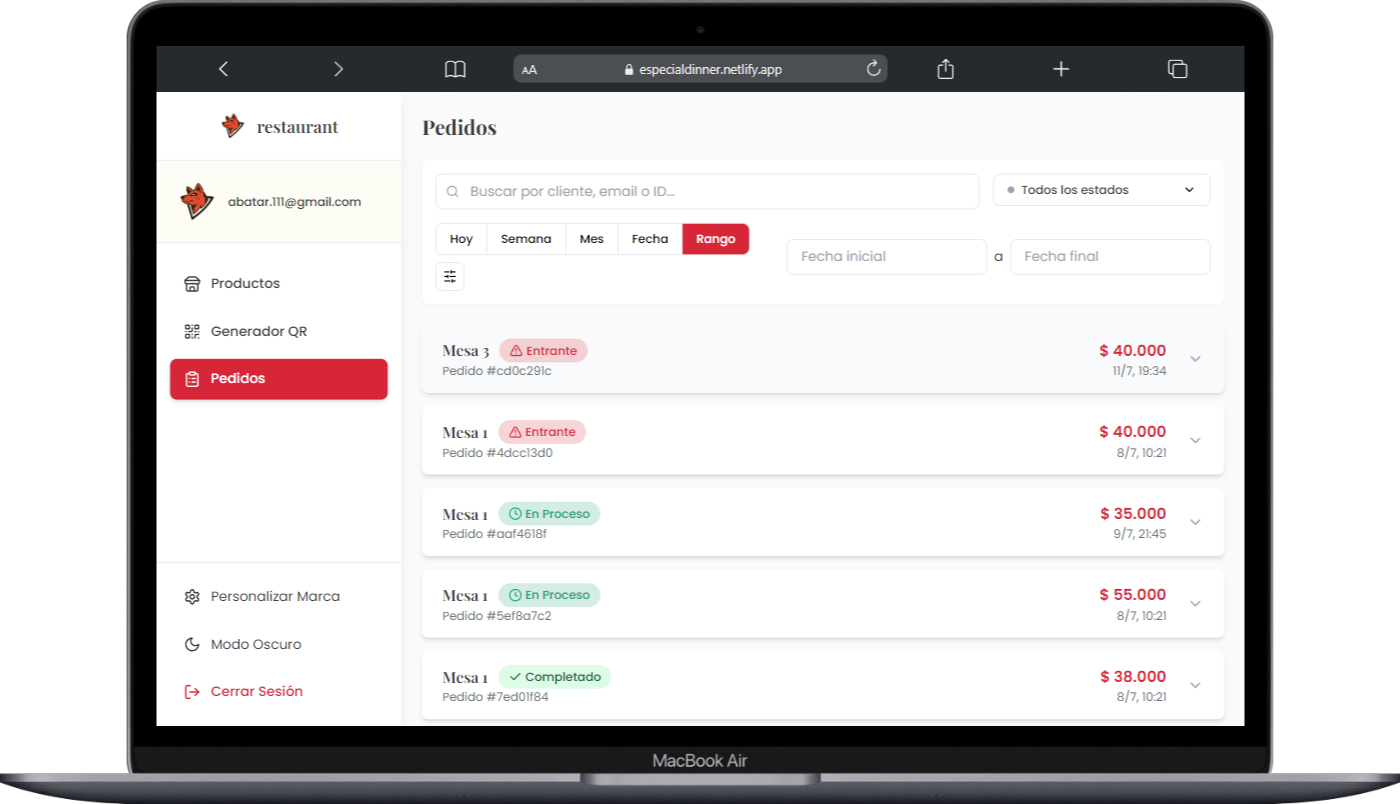Select the Hoy date filter

461,239
